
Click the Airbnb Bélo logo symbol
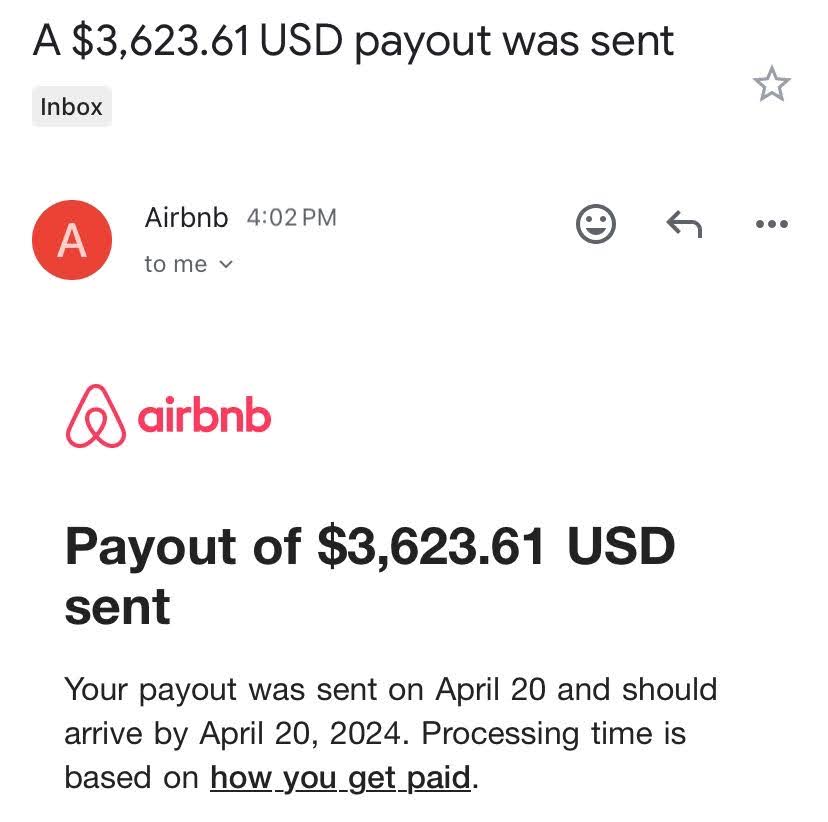(96, 416)
